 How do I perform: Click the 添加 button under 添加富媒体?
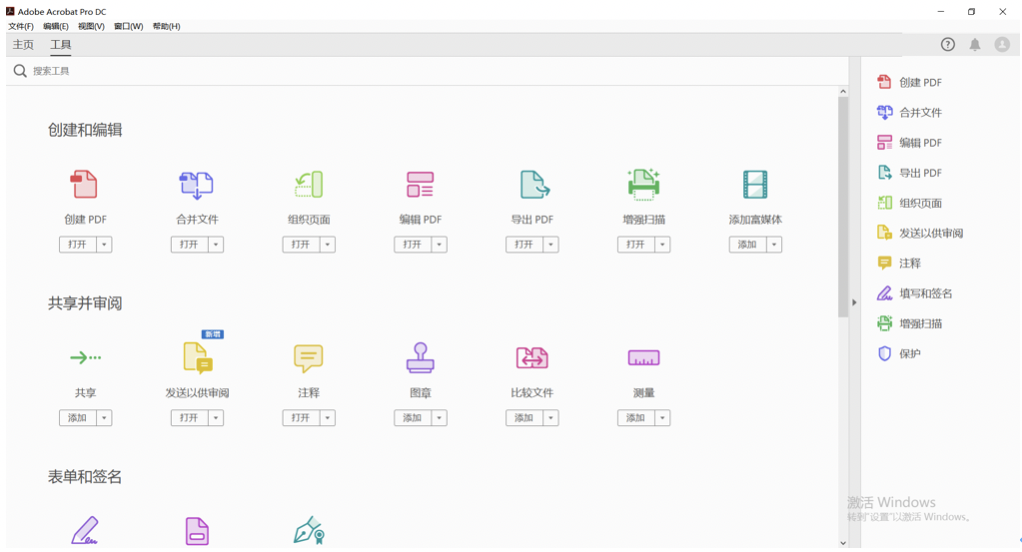[x=748, y=244]
